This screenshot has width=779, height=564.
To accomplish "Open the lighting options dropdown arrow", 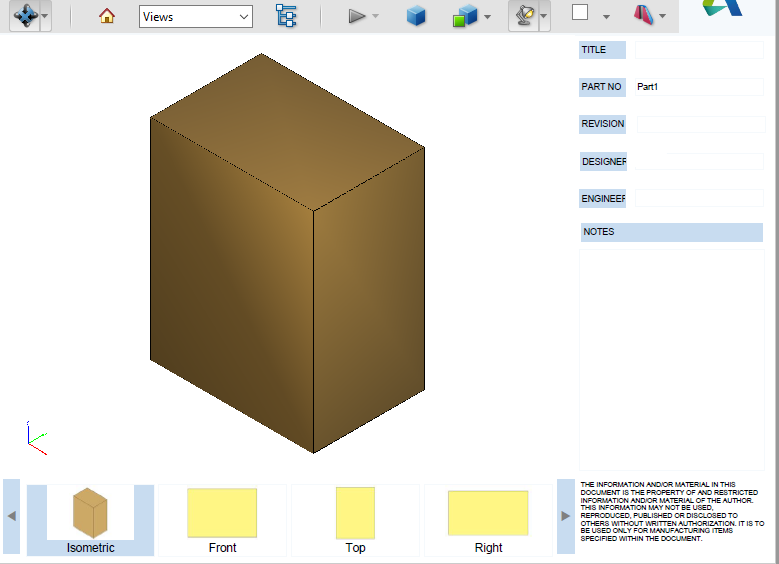I will (x=544, y=16).
